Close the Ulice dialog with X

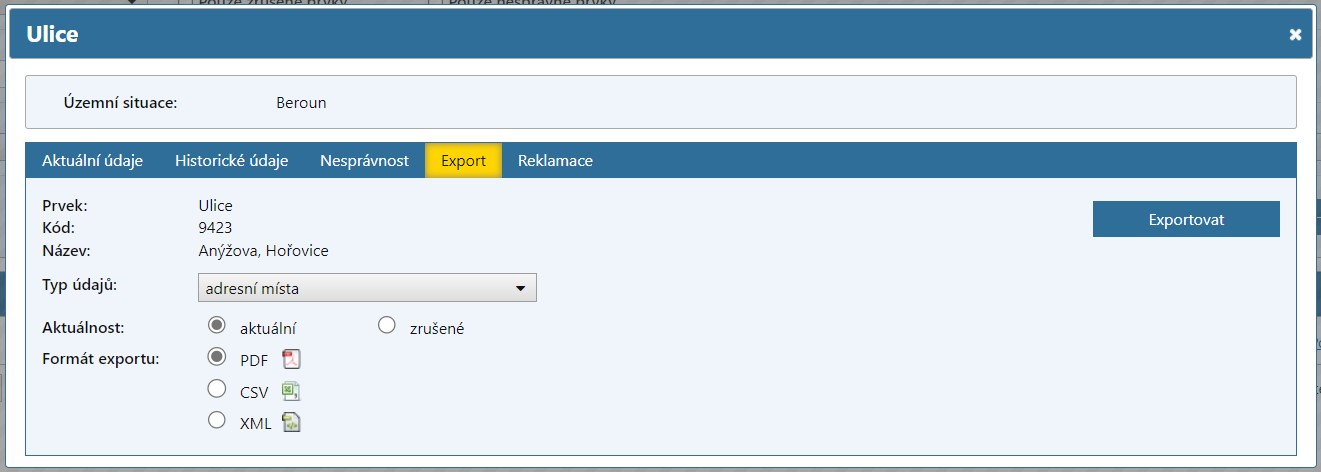pos(1295,35)
